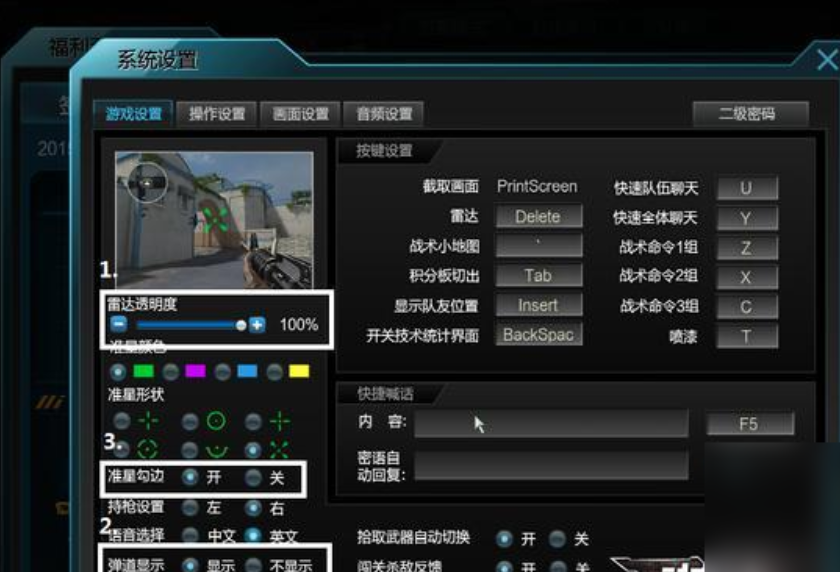The image size is (840, 572).
Task: Click the F5 quick chat key button
Action: click(x=750, y=424)
